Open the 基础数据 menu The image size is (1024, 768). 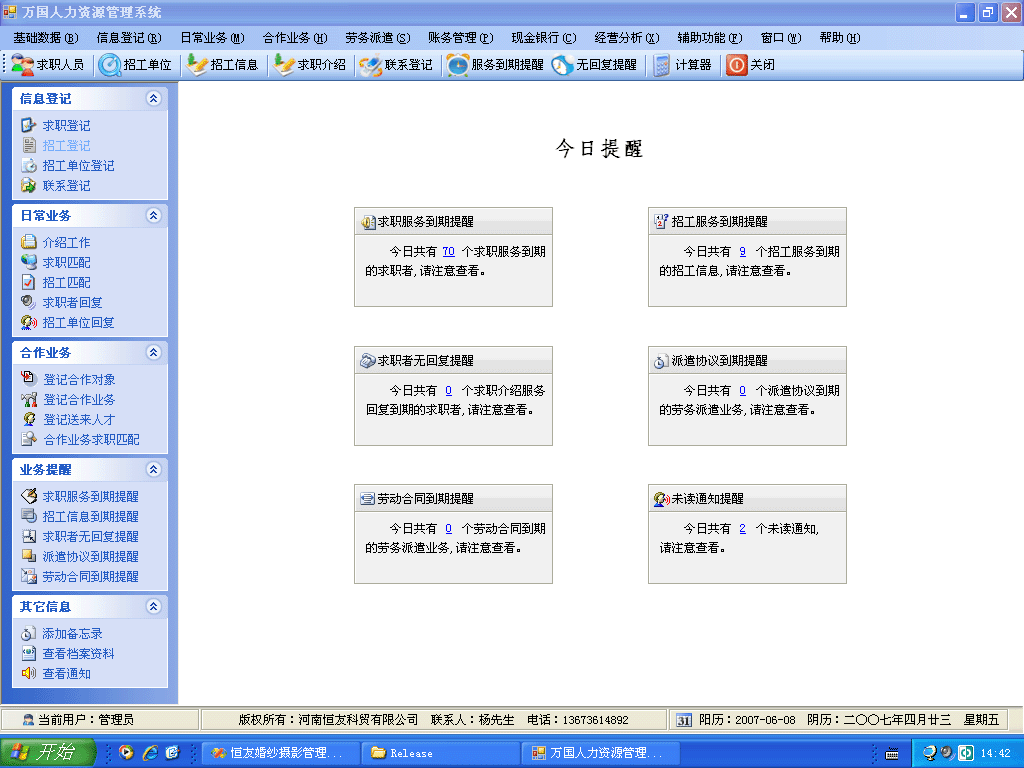point(45,38)
